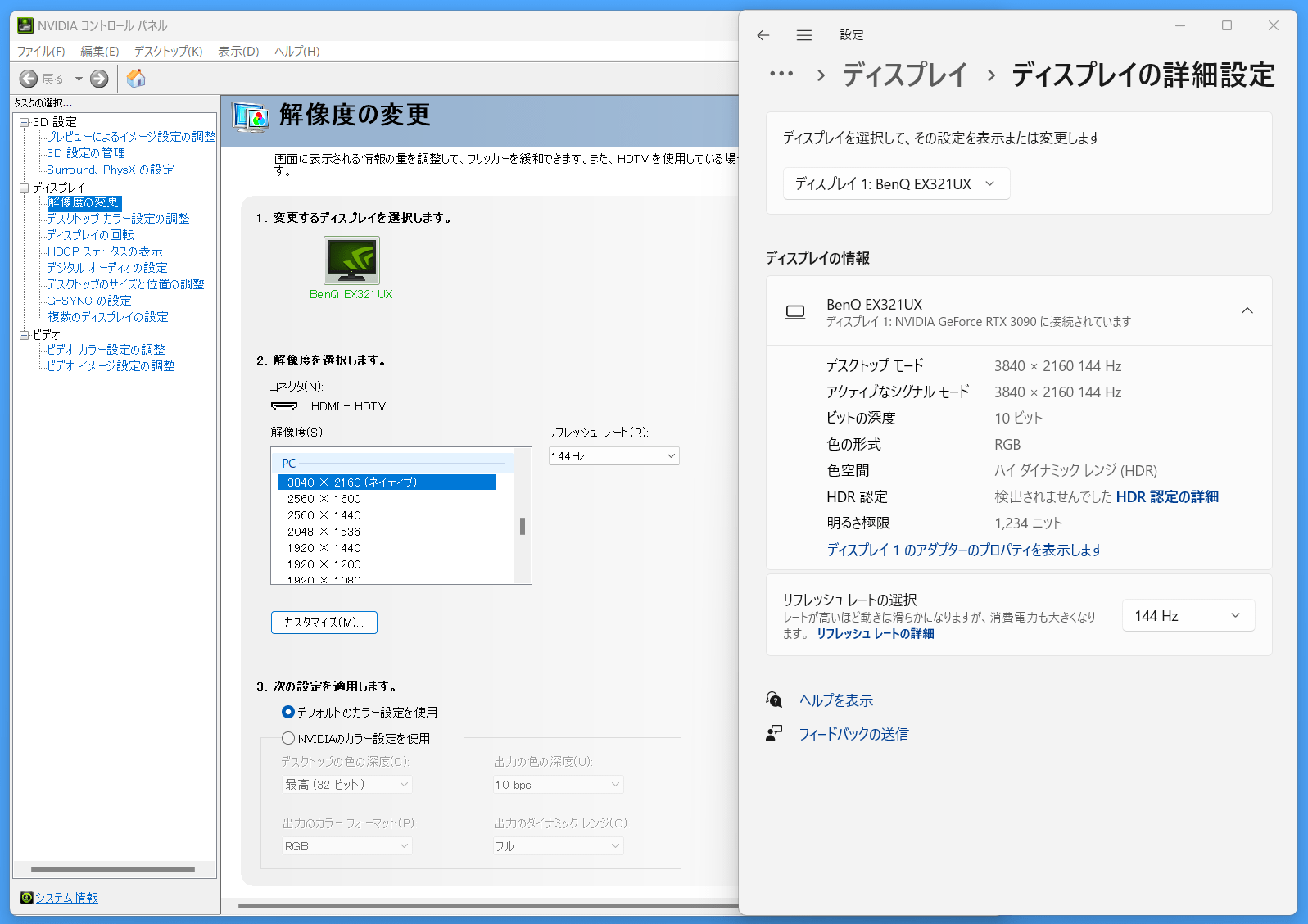Screen dimensions: 1308x924
Task: Click the laptop display icon next to BenQ EX321UX
Action: (x=795, y=312)
